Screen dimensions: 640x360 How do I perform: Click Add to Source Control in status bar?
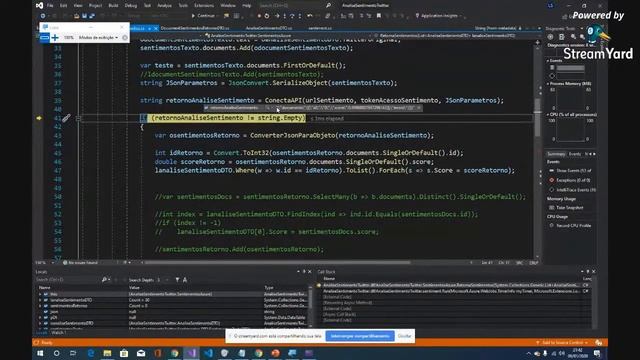(562, 342)
